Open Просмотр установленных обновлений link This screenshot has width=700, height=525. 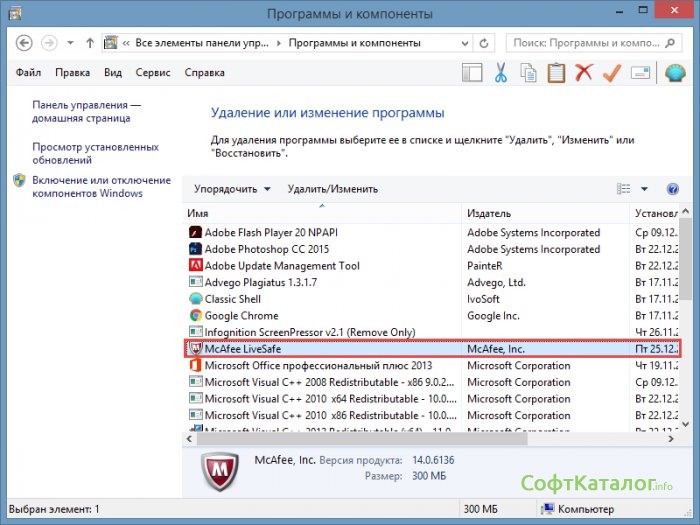95,153
